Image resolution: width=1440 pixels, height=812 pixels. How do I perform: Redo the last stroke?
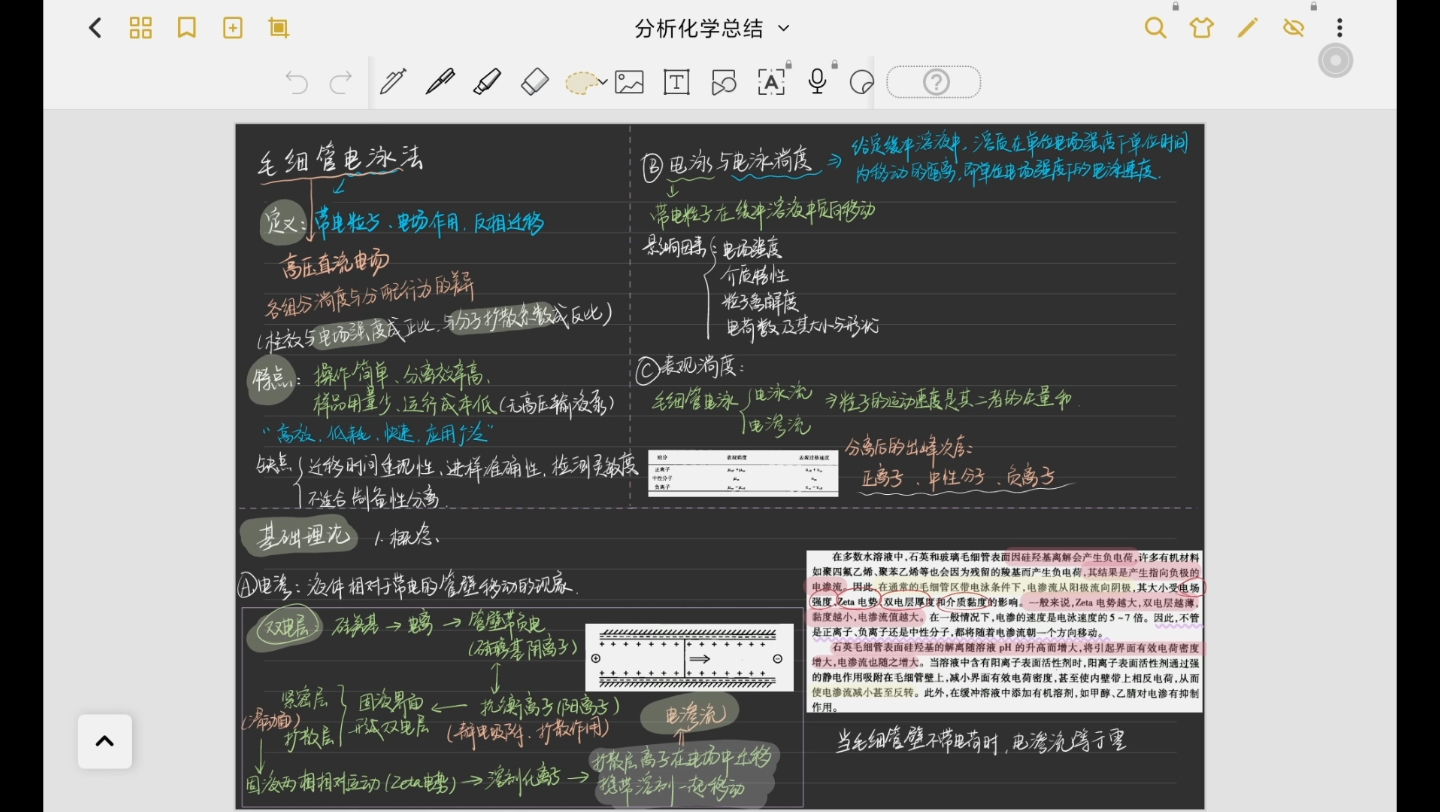click(x=341, y=82)
